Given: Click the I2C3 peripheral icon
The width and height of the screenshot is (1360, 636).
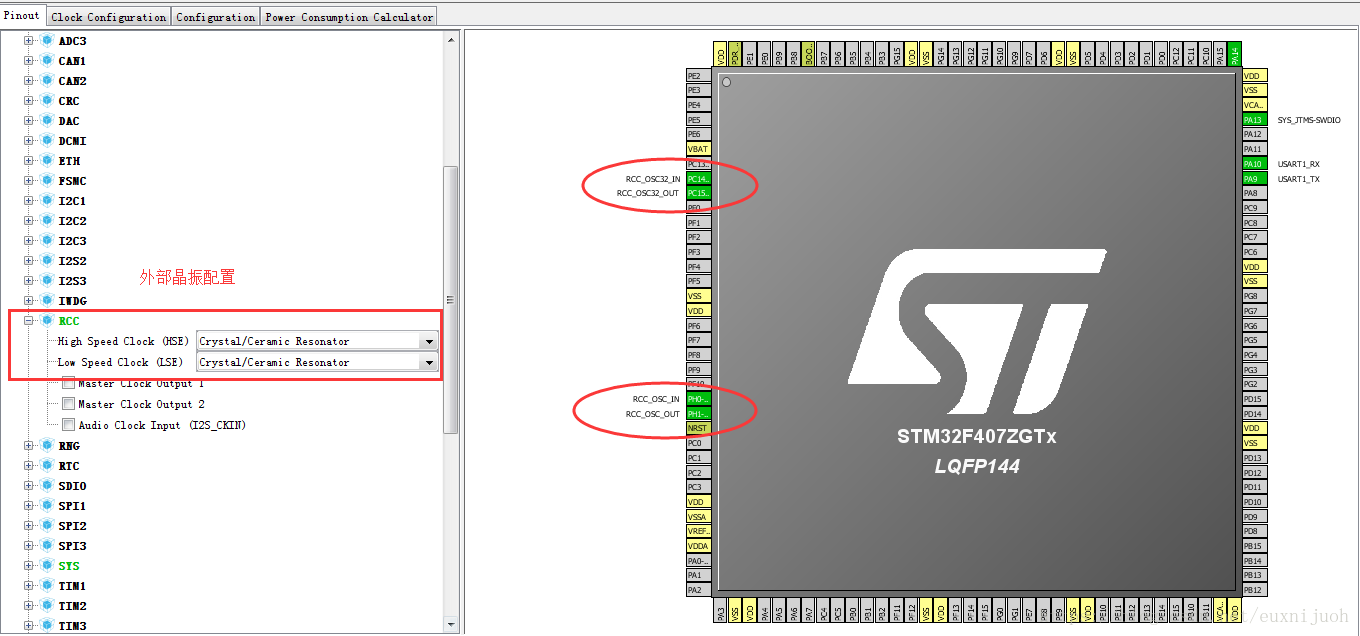Looking at the screenshot, I should (x=47, y=241).
